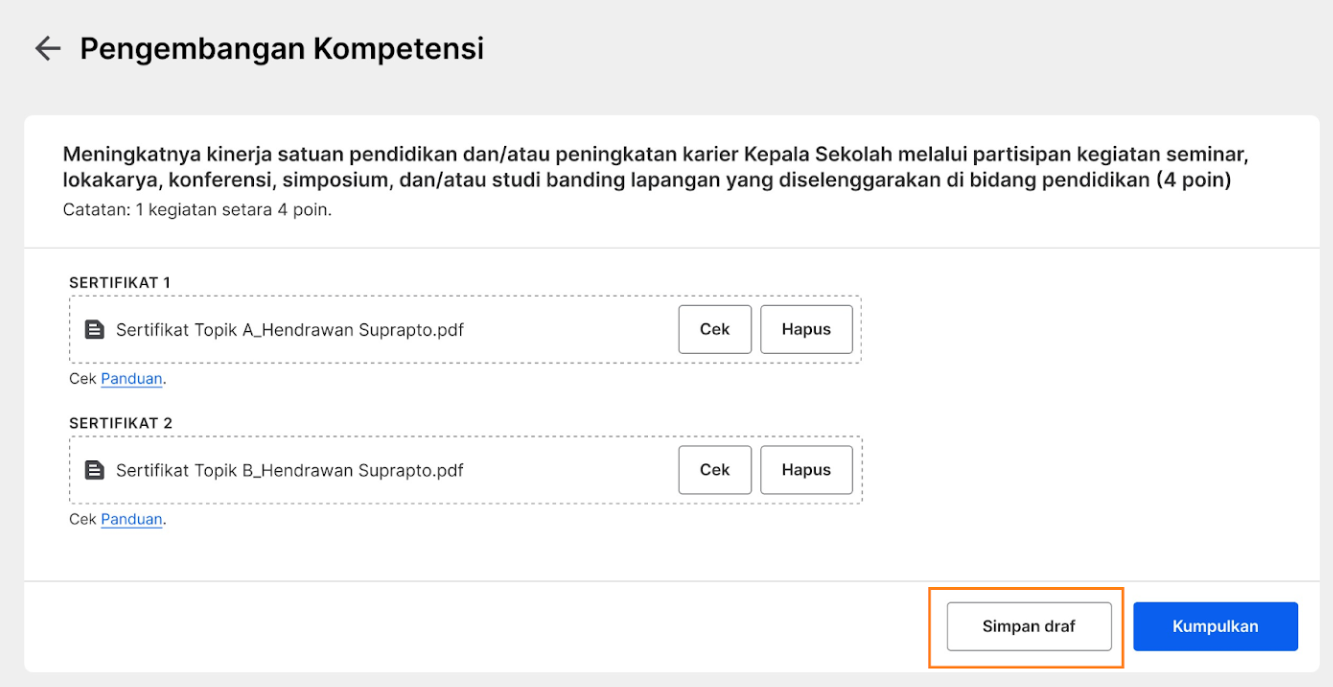This screenshot has width=1333, height=687.
Task: Save the form with Simpan draf
Action: tap(1029, 626)
